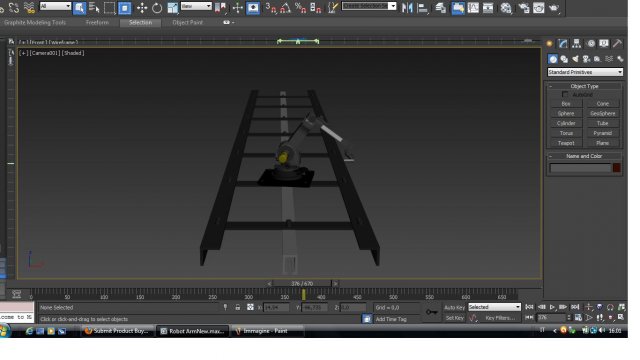Click Select and Manipulate crosshair icon
The height and width of the screenshot is (360, 640).
[238, 8]
